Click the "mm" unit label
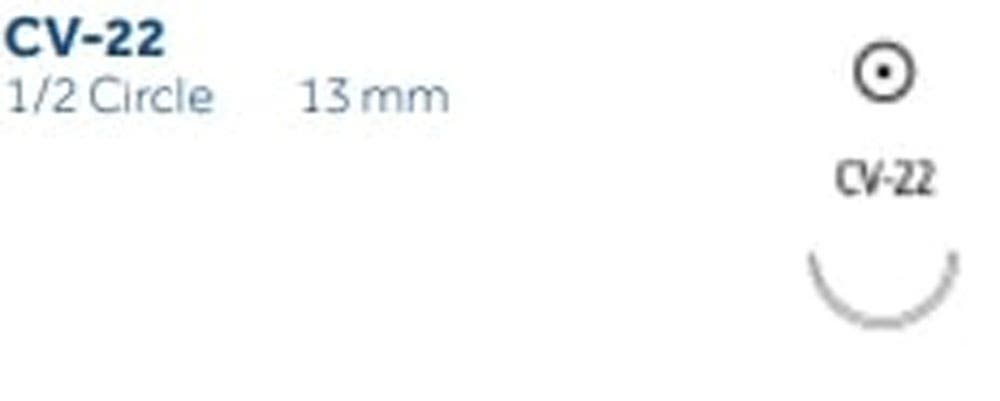This screenshot has width=1000, height=401. tap(405, 101)
